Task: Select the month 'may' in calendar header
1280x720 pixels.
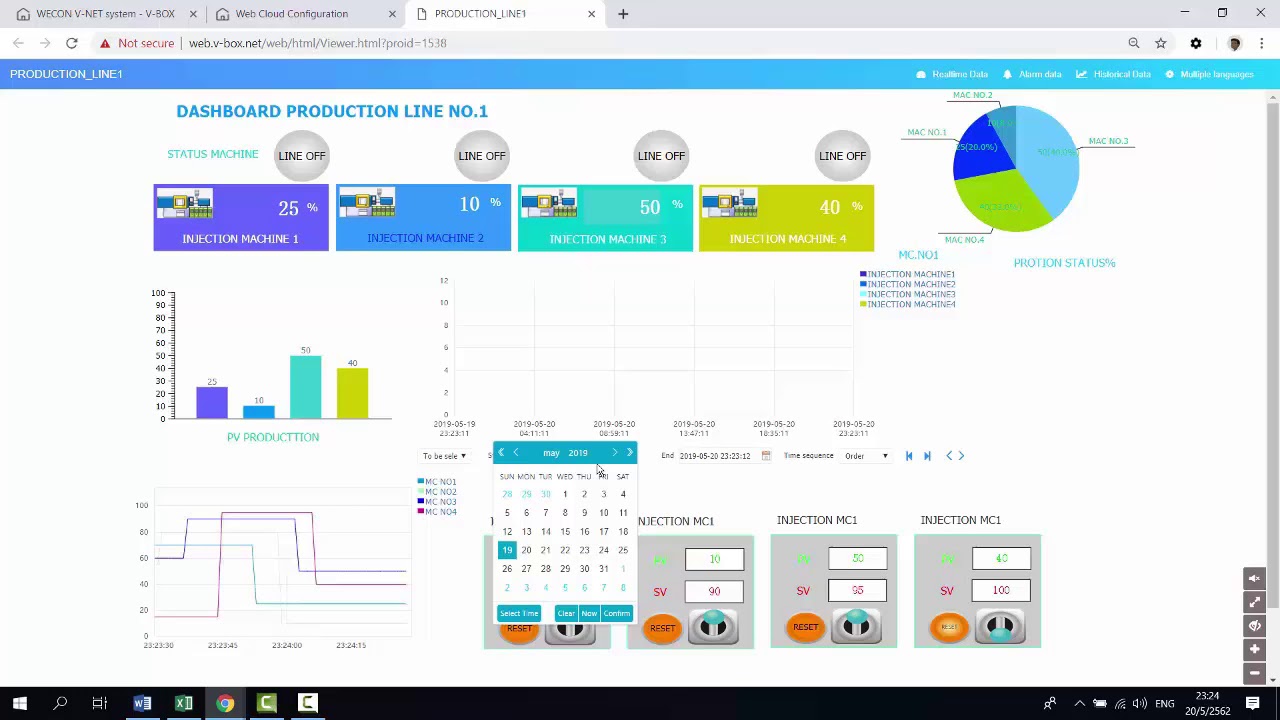Action: click(551, 453)
